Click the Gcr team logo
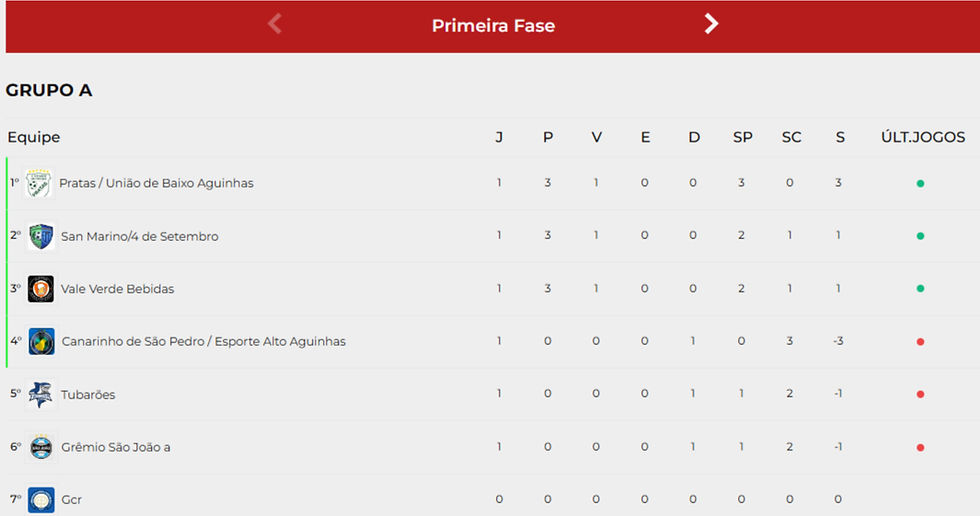This screenshot has width=980, height=516. pyautogui.click(x=41, y=499)
